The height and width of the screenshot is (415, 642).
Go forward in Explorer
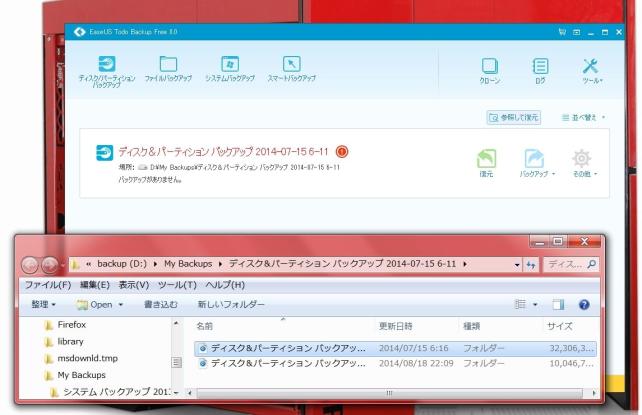coord(50,265)
